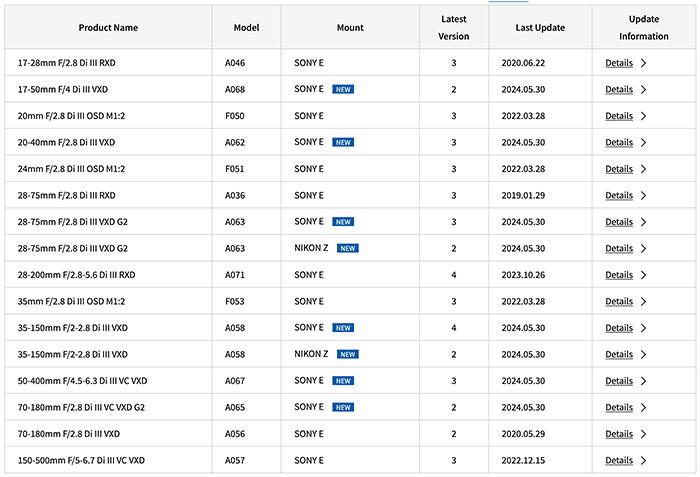Open Details link for 20-40mm A062

pyautogui.click(x=619, y=142)
